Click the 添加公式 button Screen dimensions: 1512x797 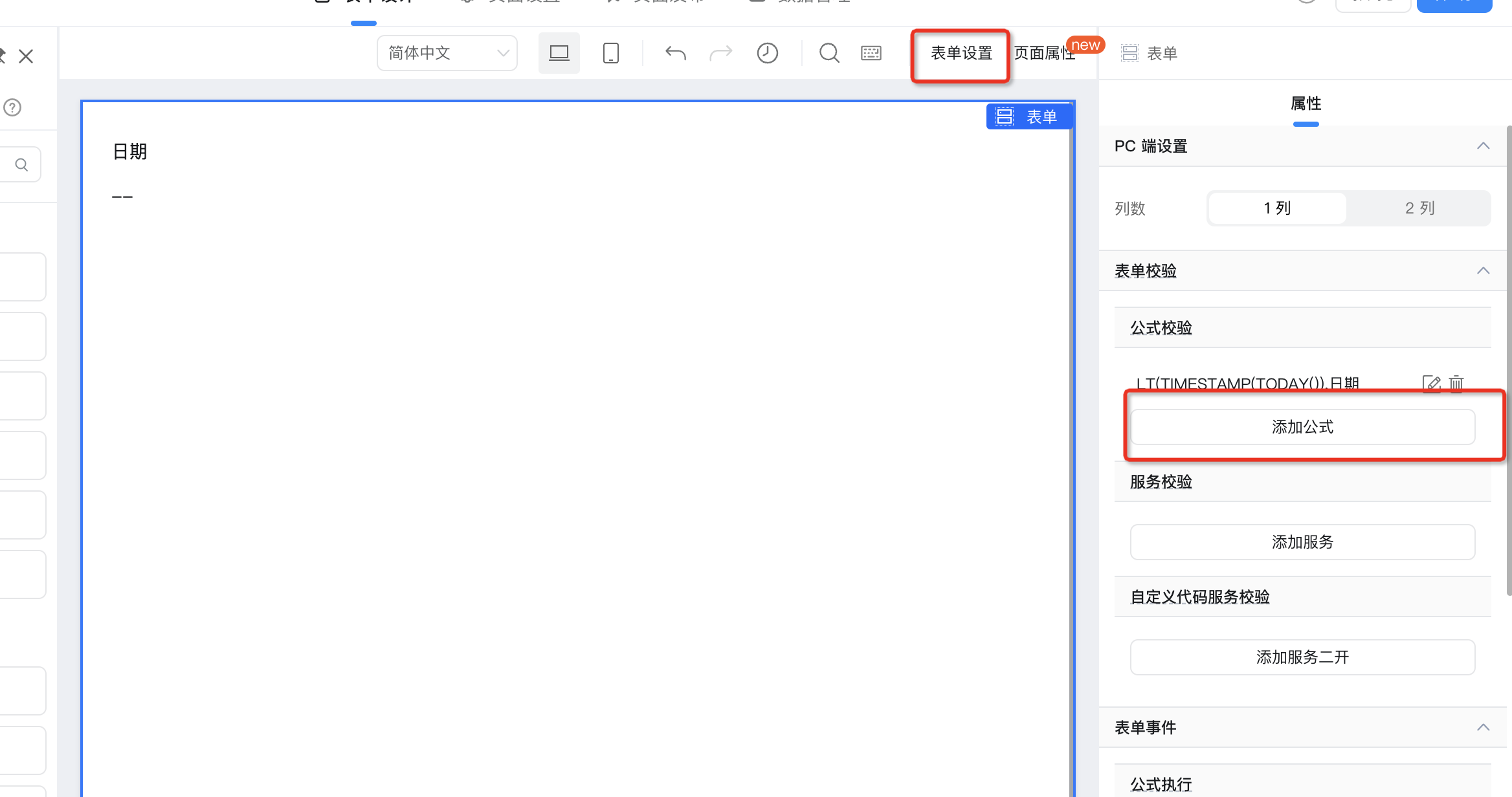(1302, 427)
